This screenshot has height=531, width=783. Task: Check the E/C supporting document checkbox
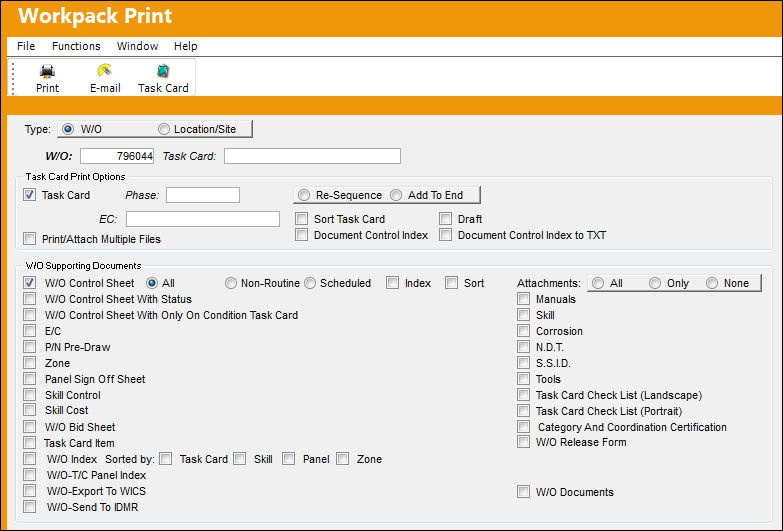pyautogui.click(x=29, y=331)
